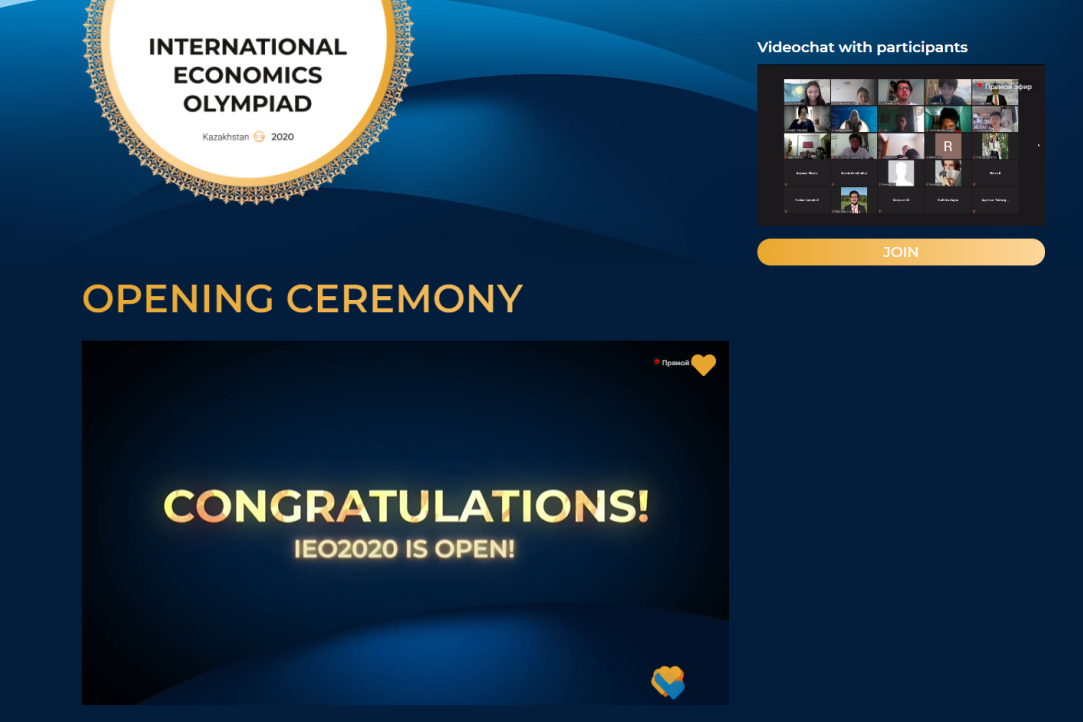
Task: Select the bottom-row participant wearing a red tie
Action: point(853,199)
